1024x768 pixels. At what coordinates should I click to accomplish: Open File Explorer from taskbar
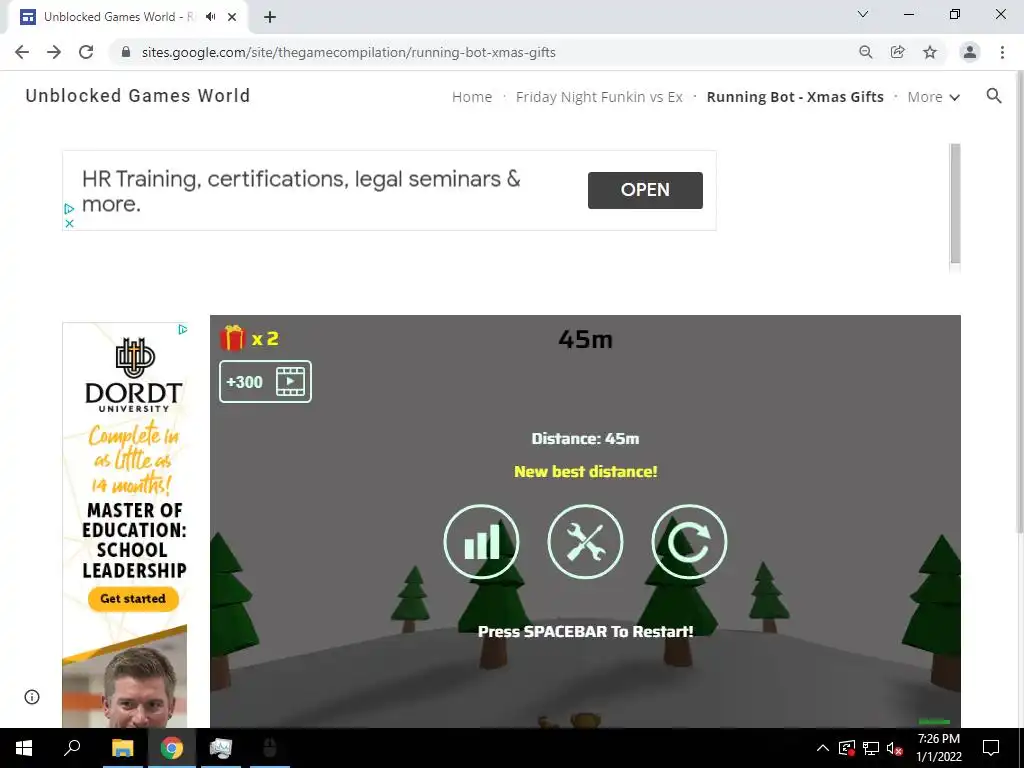(122, 748)
